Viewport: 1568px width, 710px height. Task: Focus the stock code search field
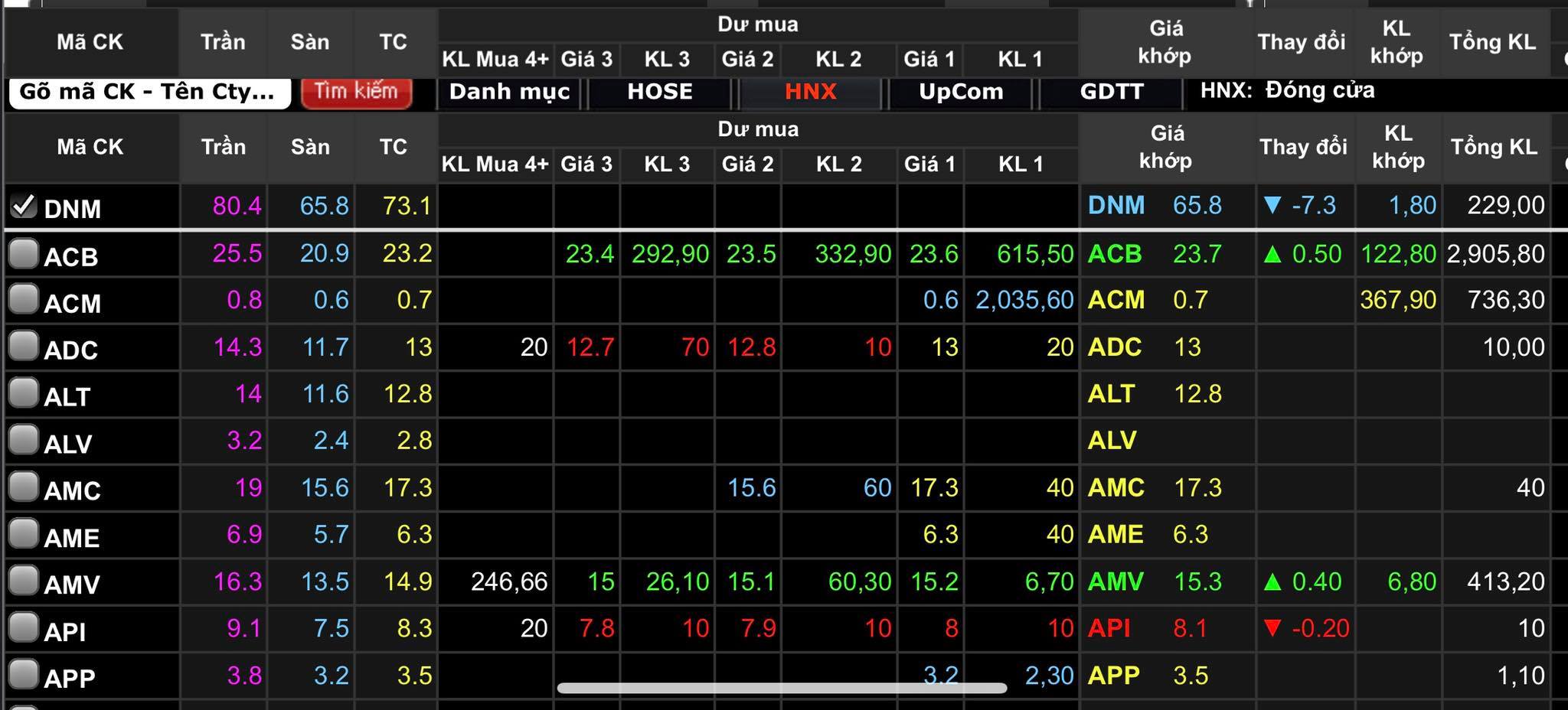pos(149,93)
